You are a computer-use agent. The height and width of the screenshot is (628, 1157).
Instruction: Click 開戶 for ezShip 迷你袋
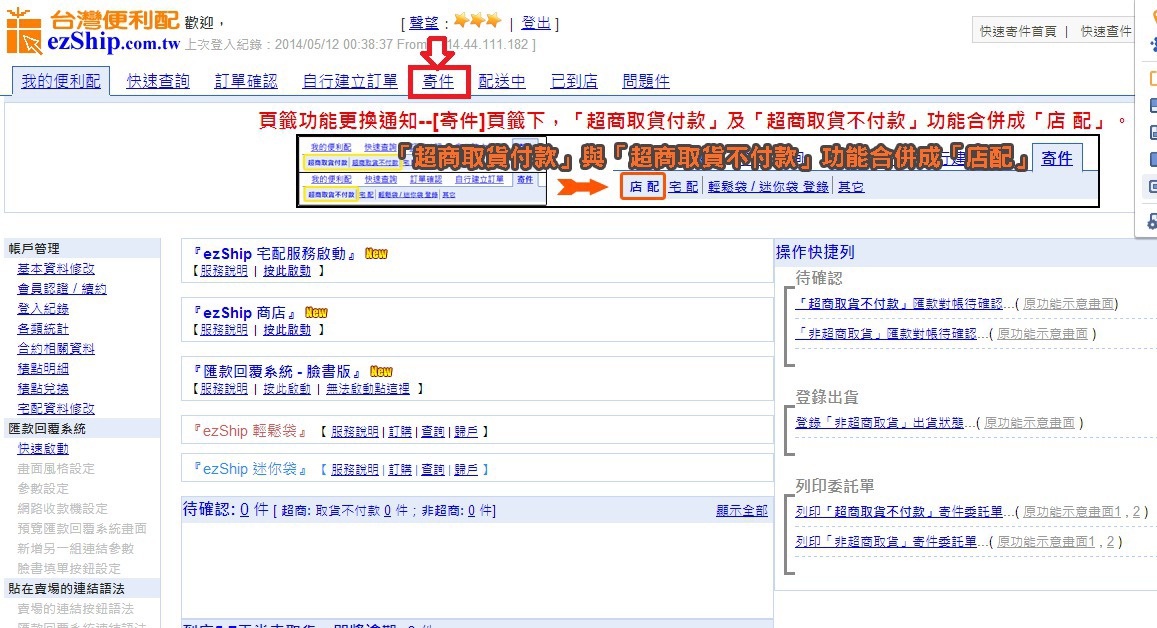tap(466, 469)
